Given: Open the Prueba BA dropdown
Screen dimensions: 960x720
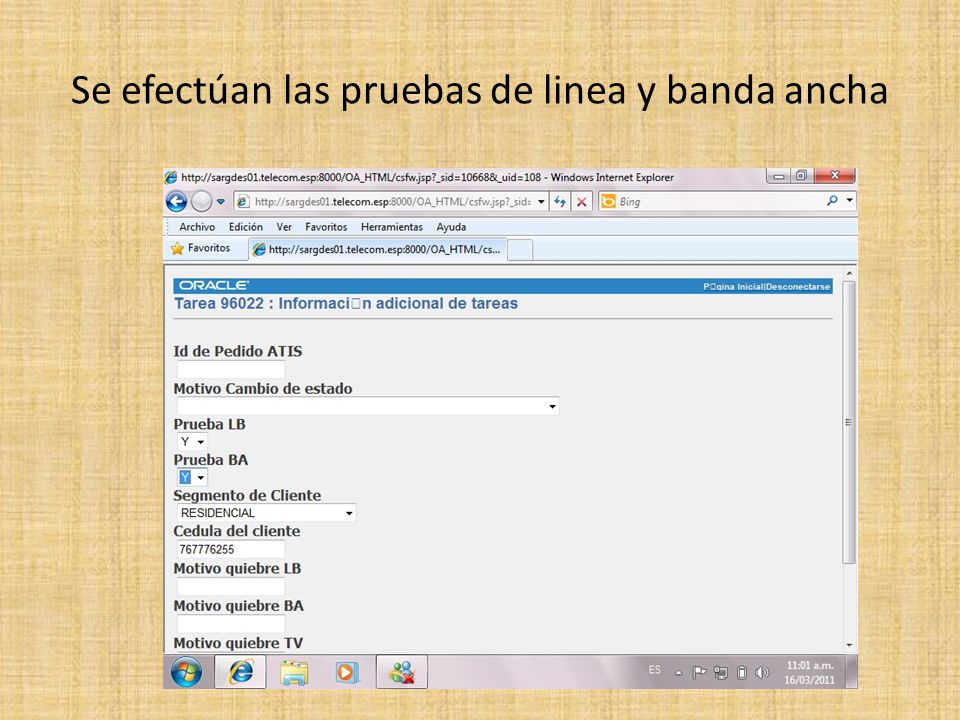Looking at the screenshot, I should point(192,477).
